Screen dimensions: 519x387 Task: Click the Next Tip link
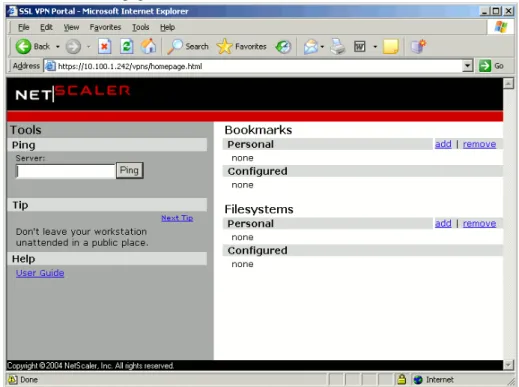point(177,218)
